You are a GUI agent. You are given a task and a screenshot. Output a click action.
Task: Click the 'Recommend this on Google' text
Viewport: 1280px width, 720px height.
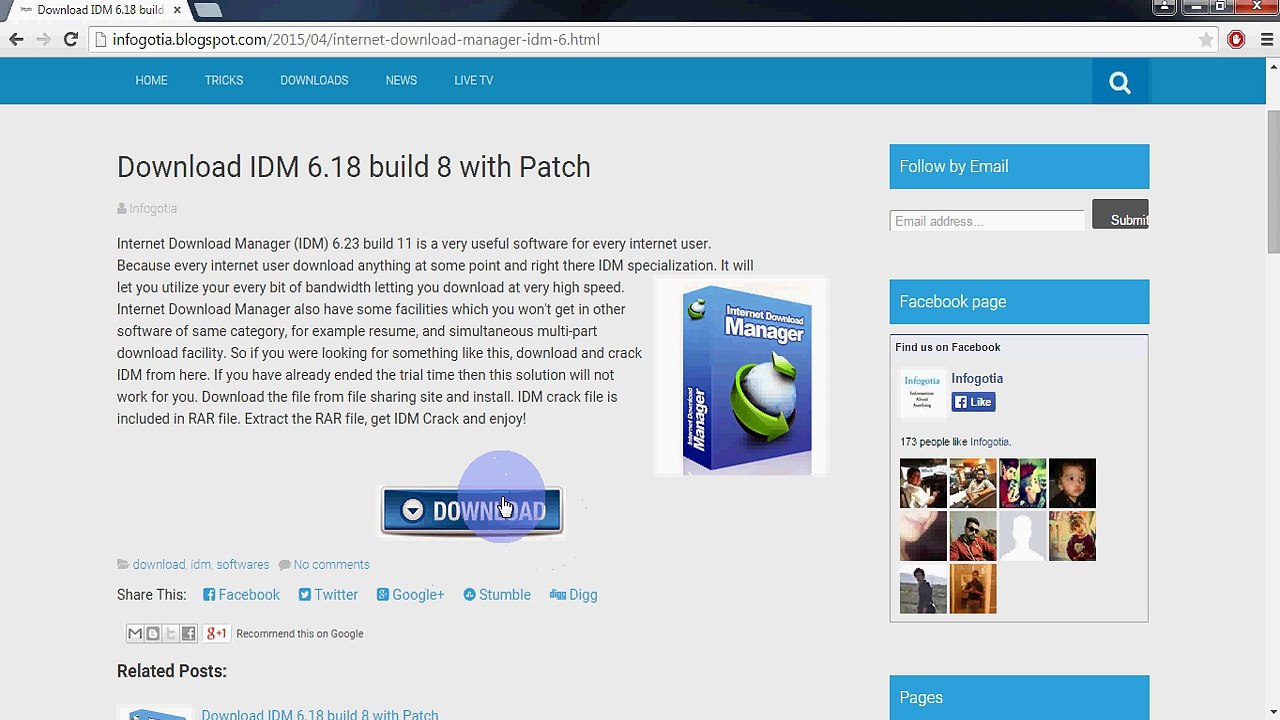click(x=300, y=633)
